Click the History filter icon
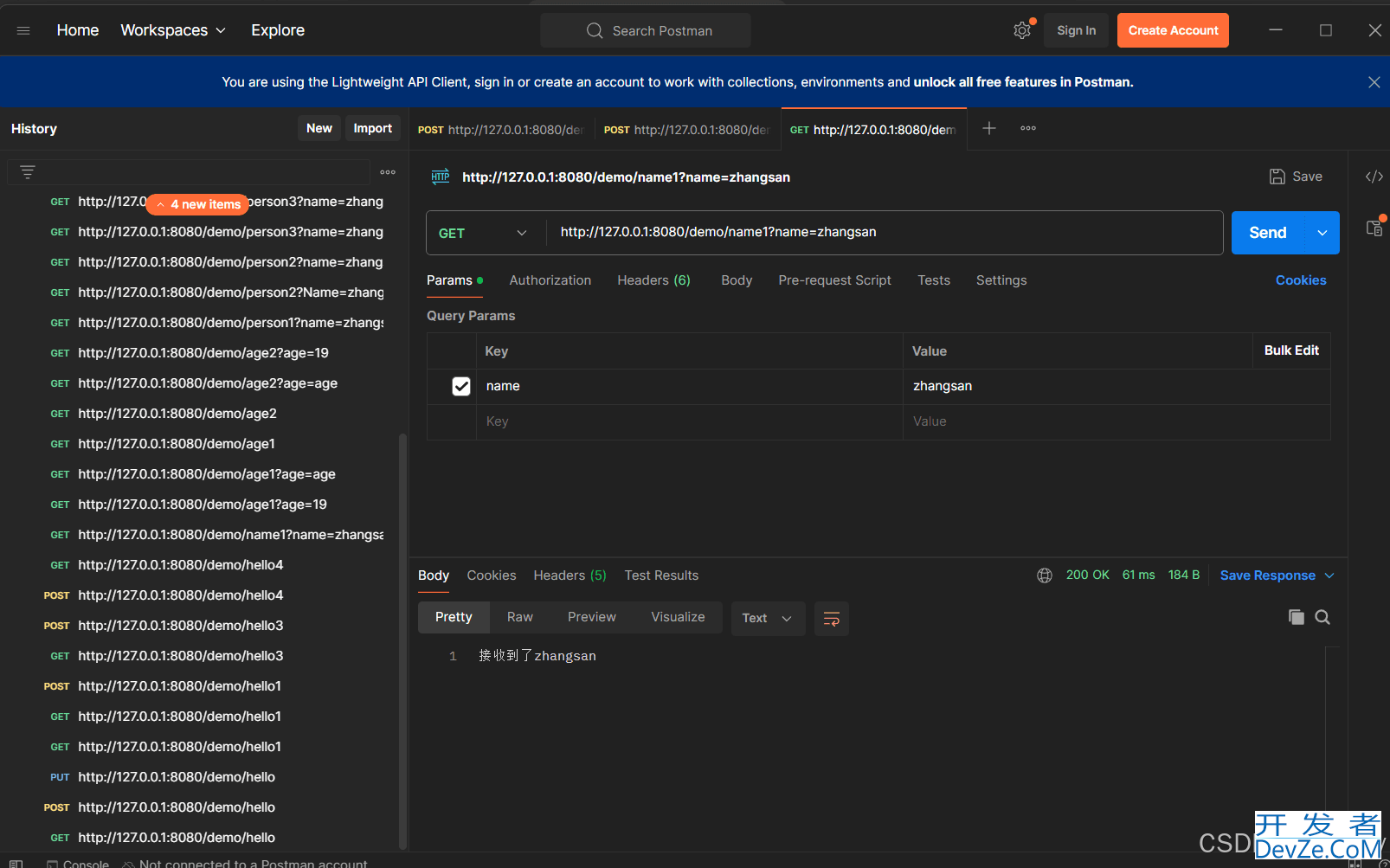 click(x=28, y=172)
